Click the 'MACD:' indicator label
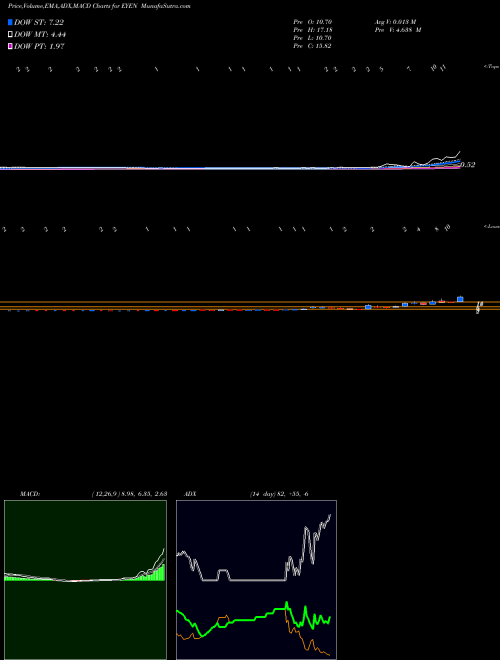Screen dimensions: 500x660 (x=30, y=494)
